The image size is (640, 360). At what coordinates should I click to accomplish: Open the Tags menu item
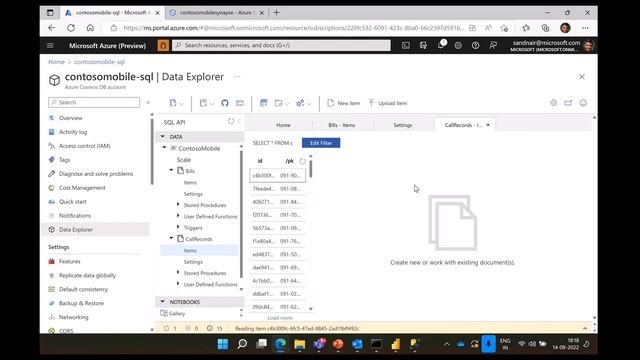click(64, 160)
